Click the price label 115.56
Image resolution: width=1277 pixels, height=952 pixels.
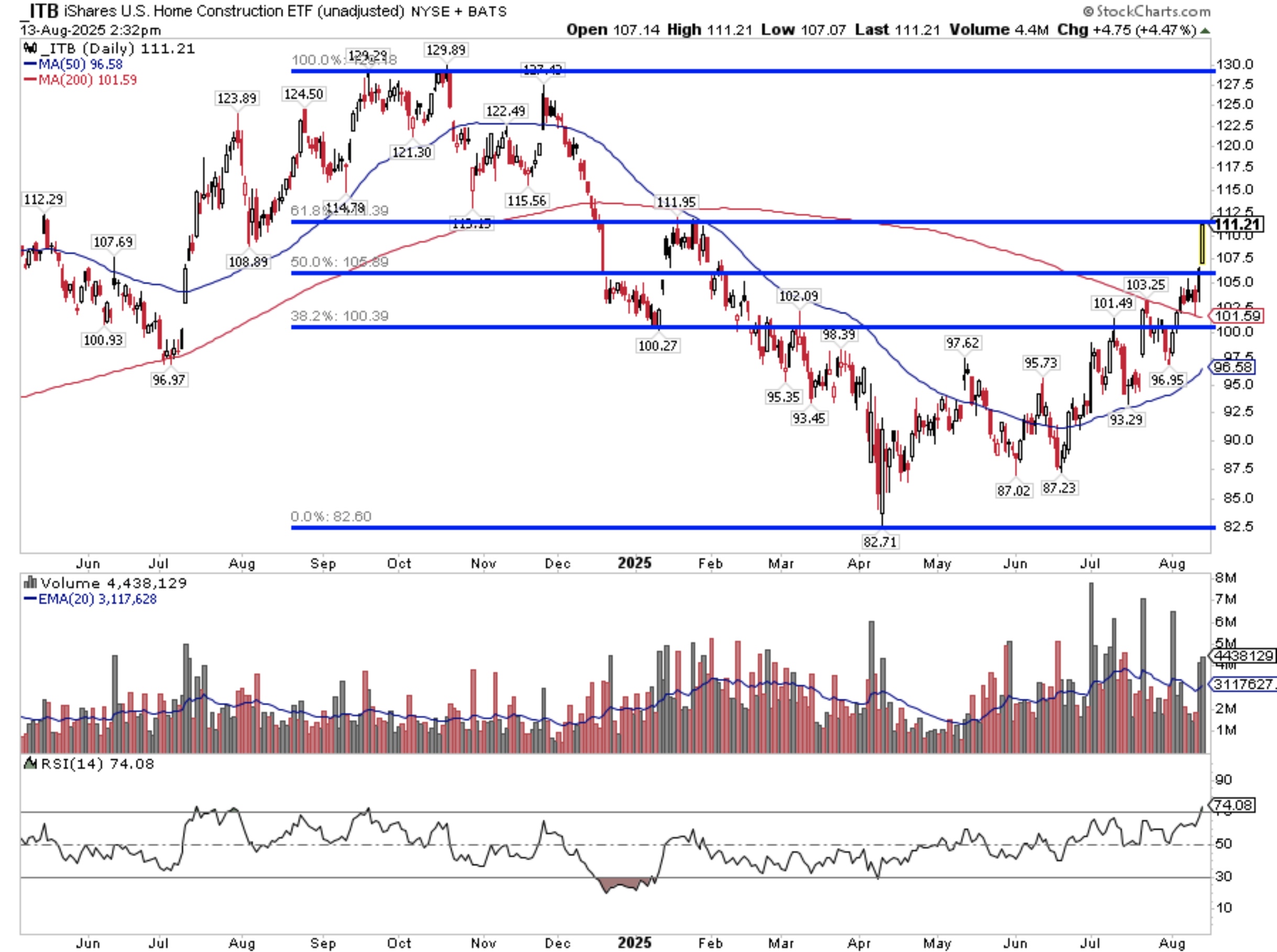tap(527, 201)
